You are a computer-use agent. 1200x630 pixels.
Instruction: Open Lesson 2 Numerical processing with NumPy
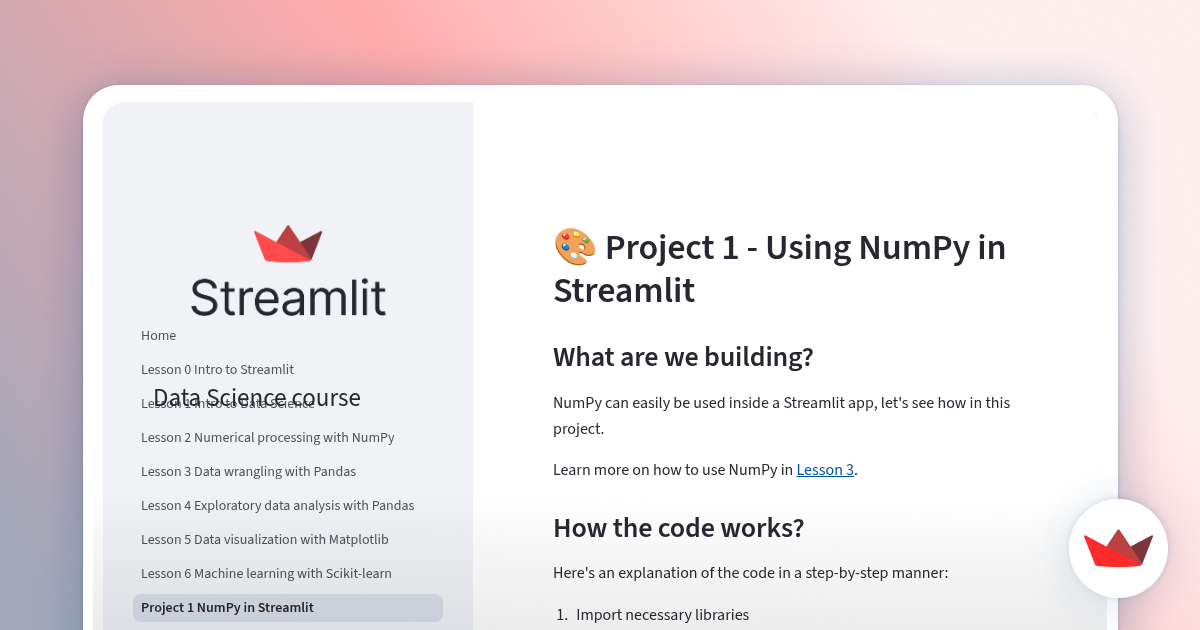(x=267, y=437)
